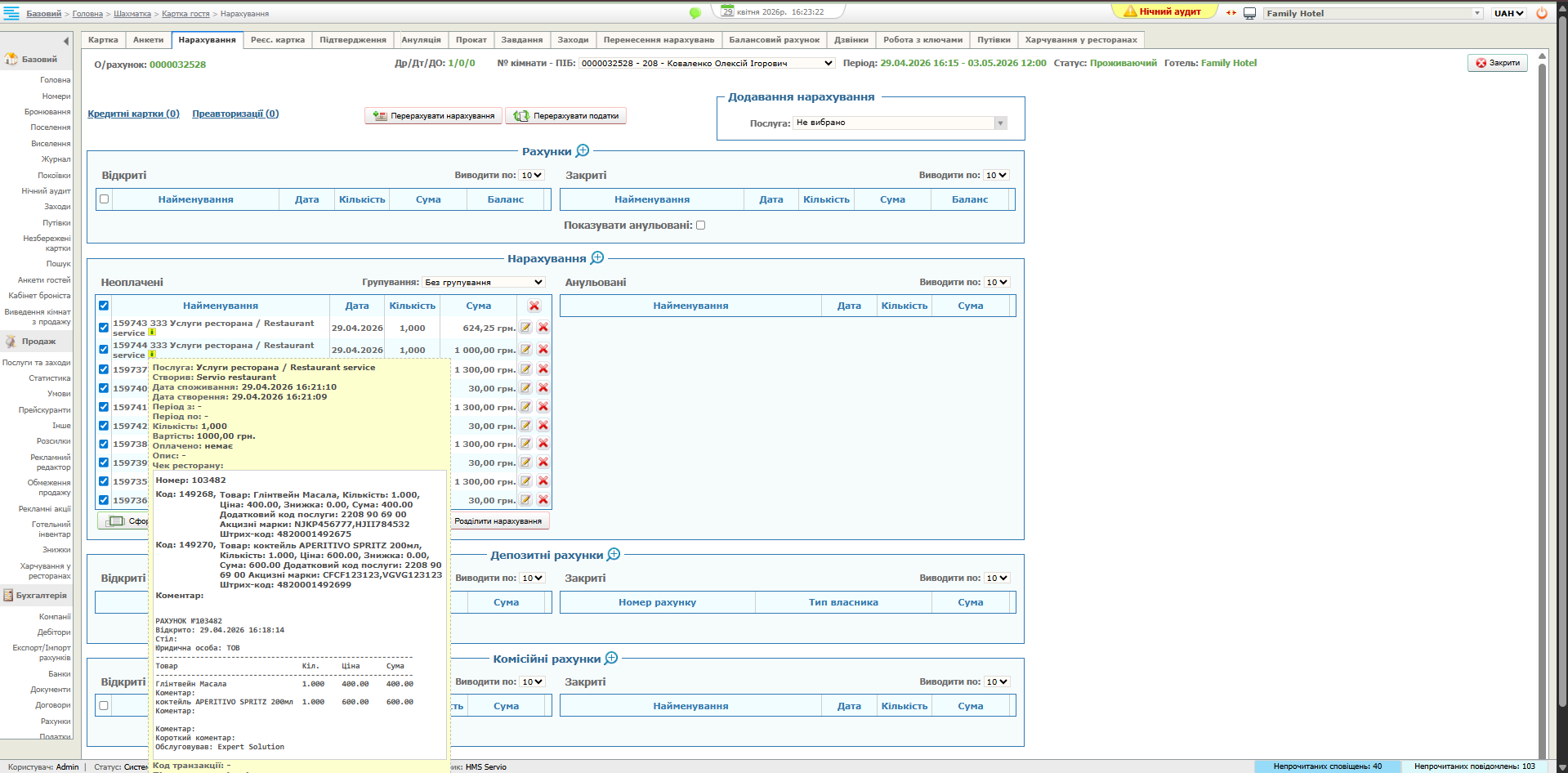The image size is (1568, 773).
Task: Click plus icon next to Депозитні рахунки
Action: 614,555
